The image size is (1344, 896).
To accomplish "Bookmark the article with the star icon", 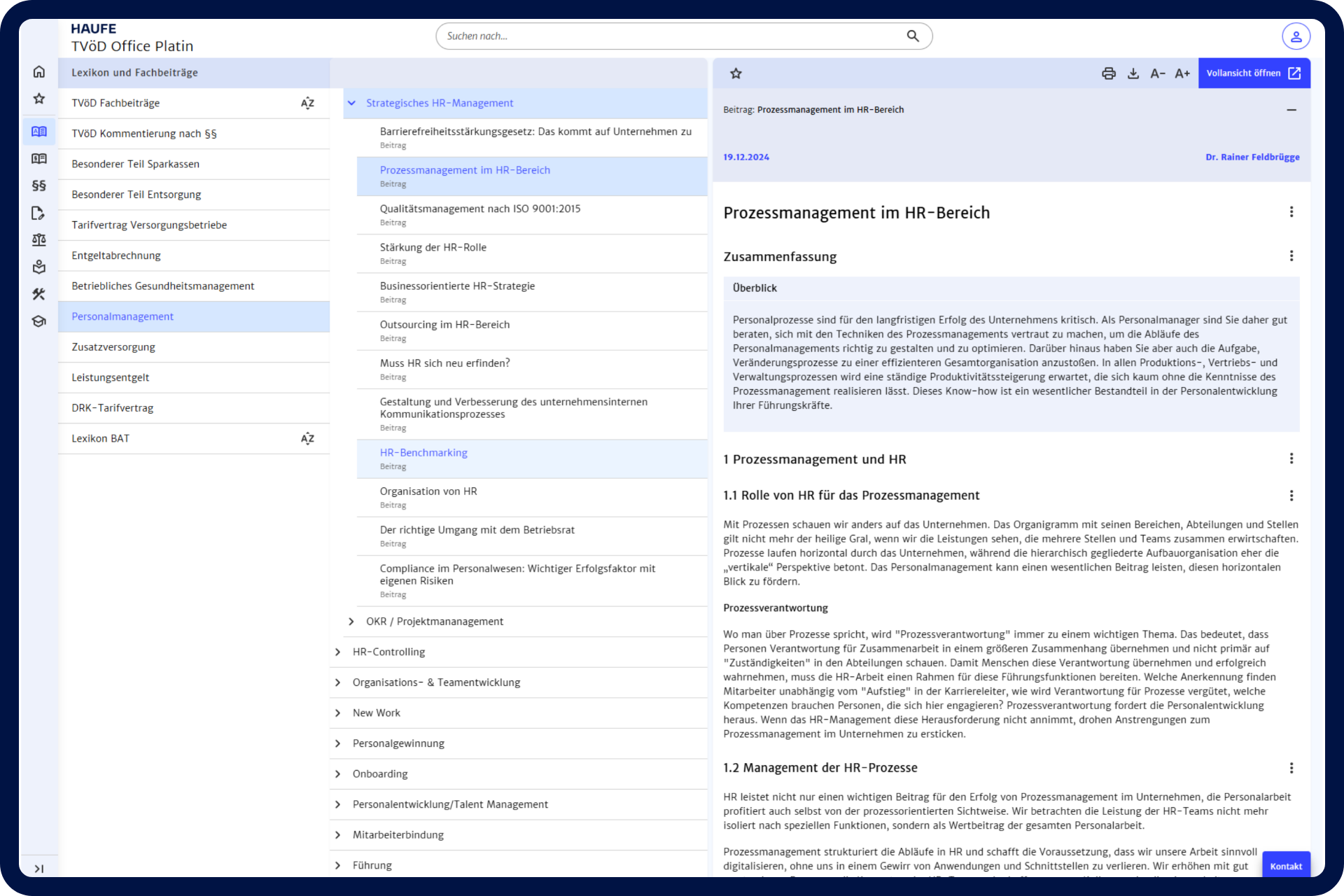I will (736, 73).
